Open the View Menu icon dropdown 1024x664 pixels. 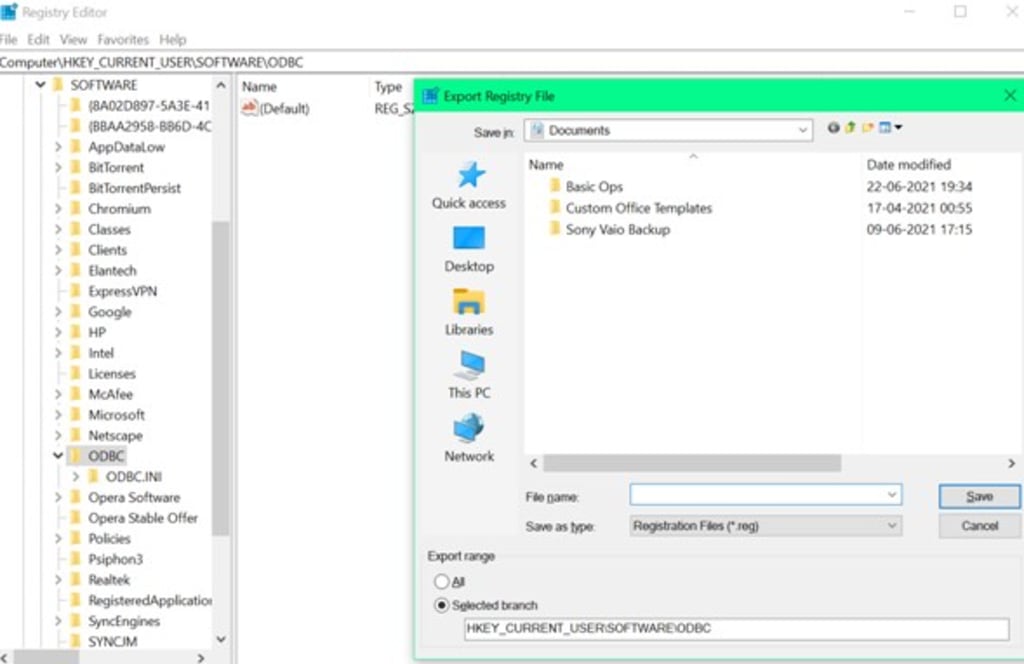click(x=890, y=128)
